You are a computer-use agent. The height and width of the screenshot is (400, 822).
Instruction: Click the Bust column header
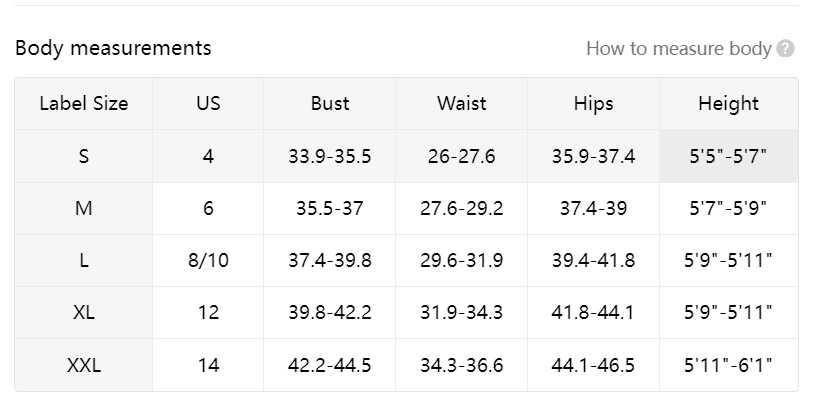tap(330, 103)
